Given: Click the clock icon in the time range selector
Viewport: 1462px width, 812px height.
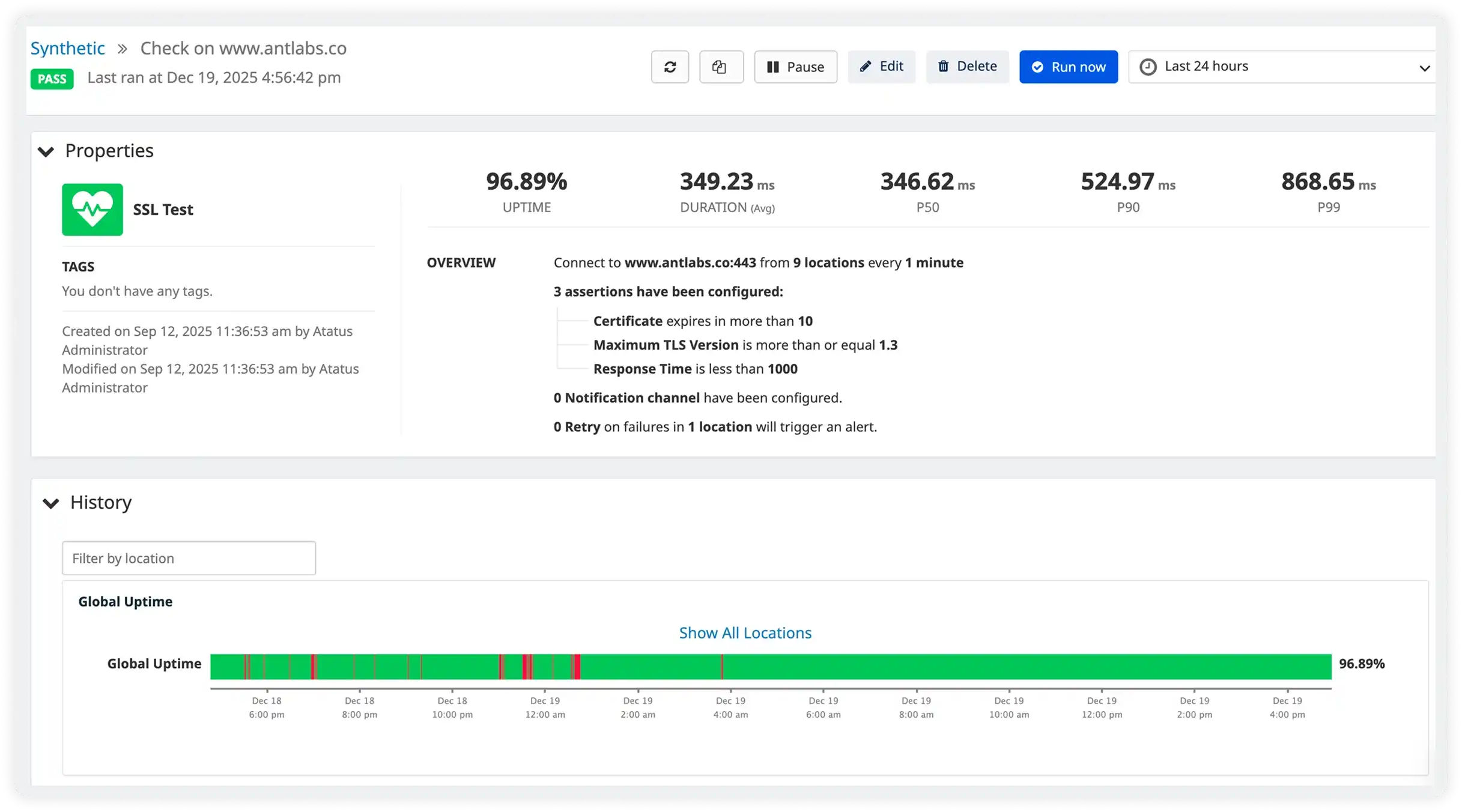Looking at the screenshot, I should pos(1148,67).
